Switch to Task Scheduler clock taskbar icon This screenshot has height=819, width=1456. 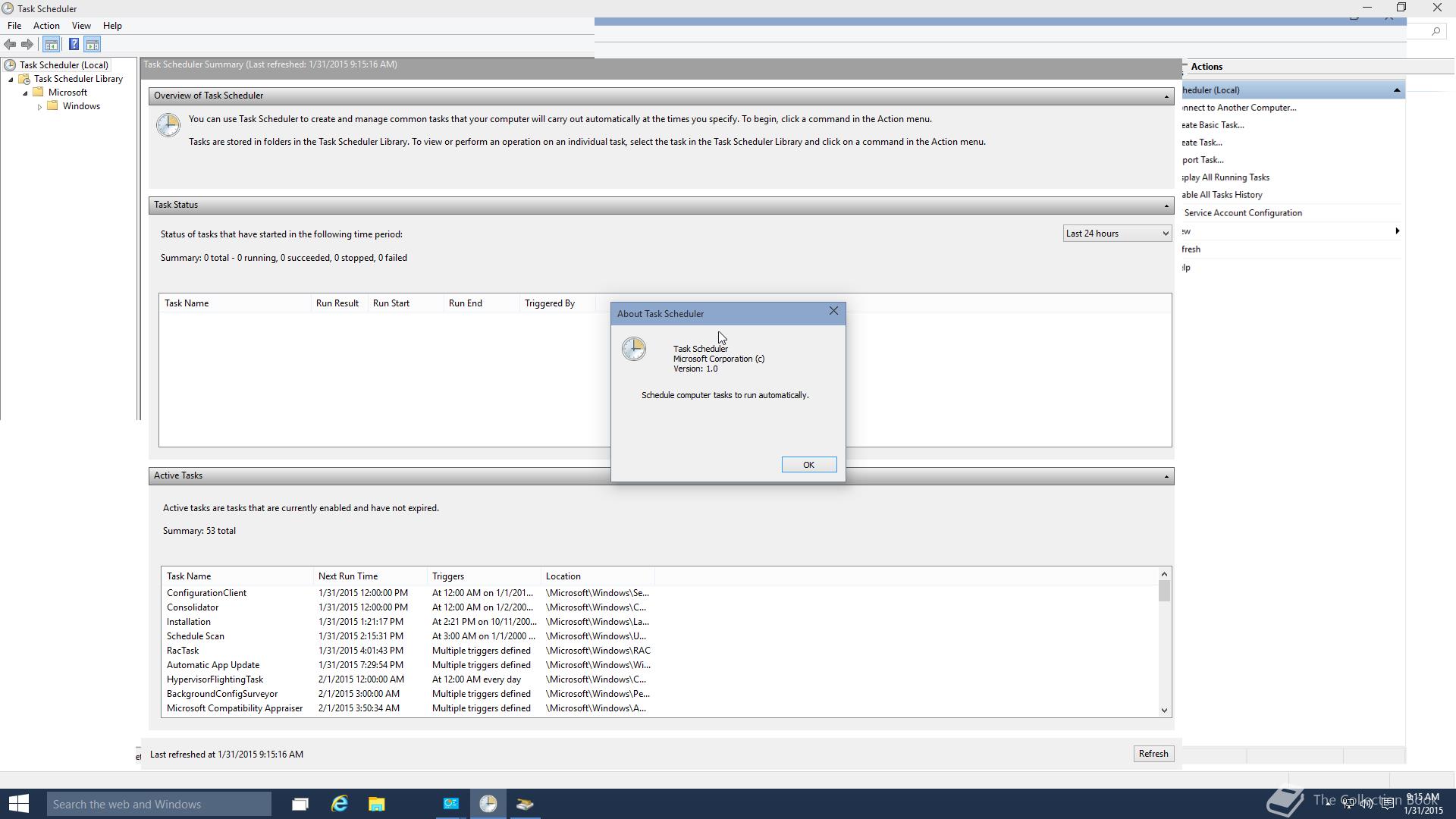coord(488,804)
